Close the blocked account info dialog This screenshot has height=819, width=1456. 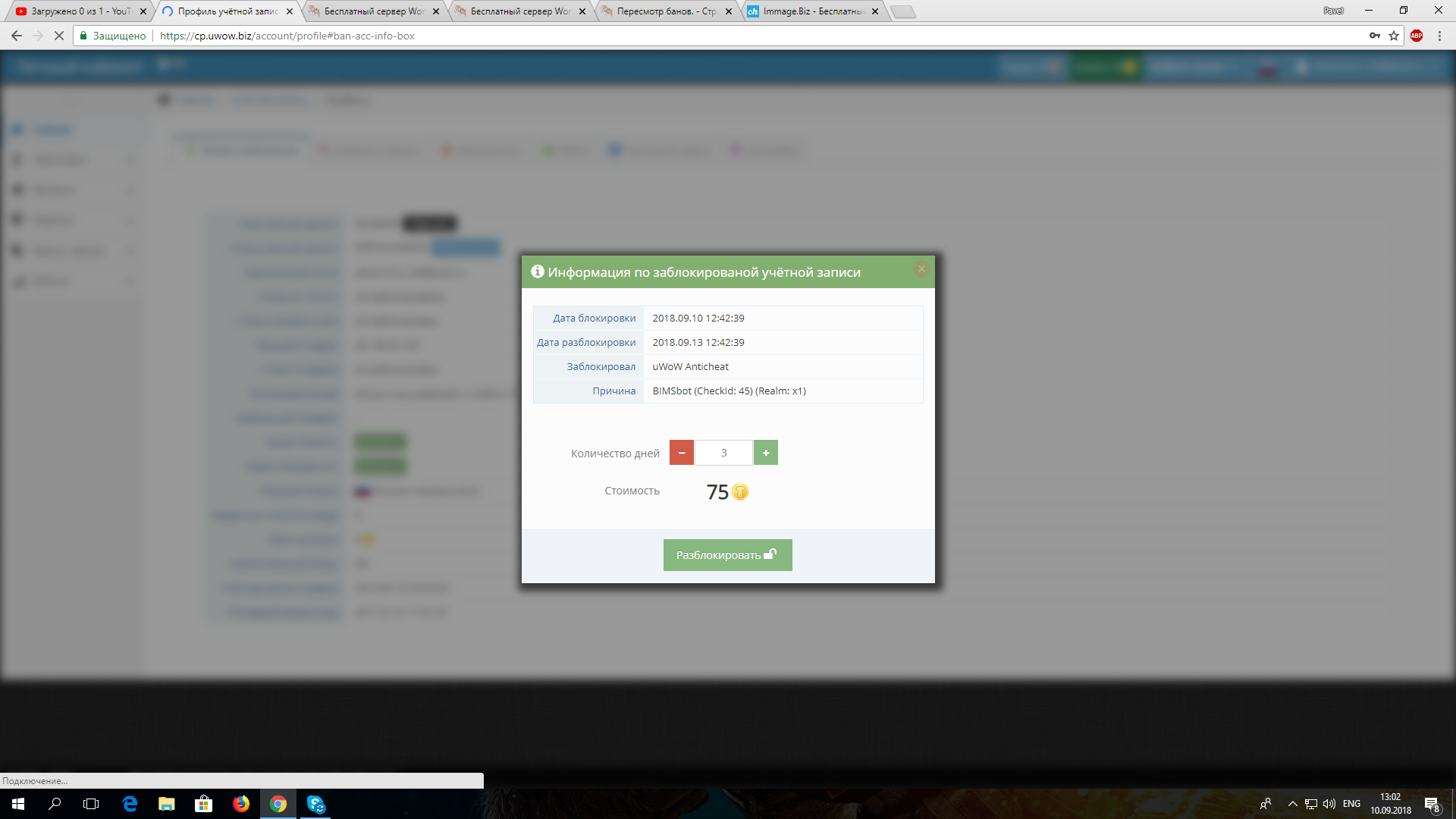coord(921,269)
